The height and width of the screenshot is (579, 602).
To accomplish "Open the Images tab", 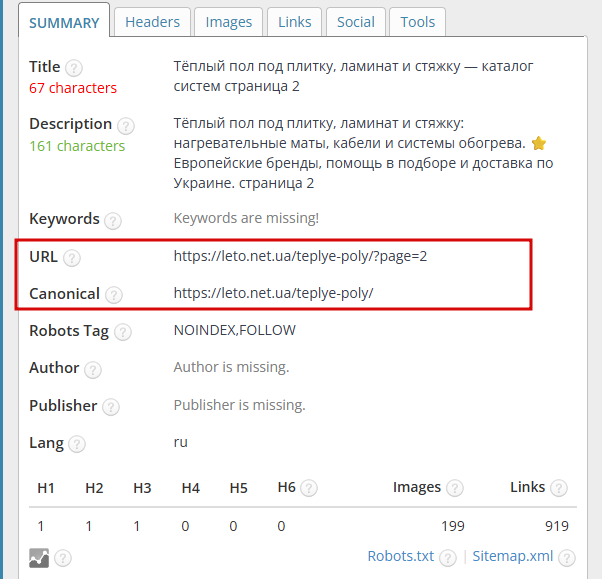I will 228,22.
